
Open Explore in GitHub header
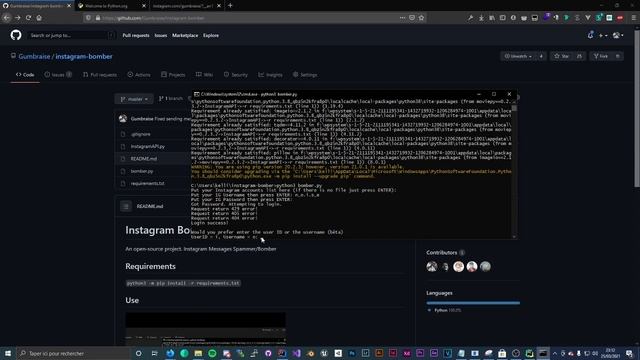211,36
